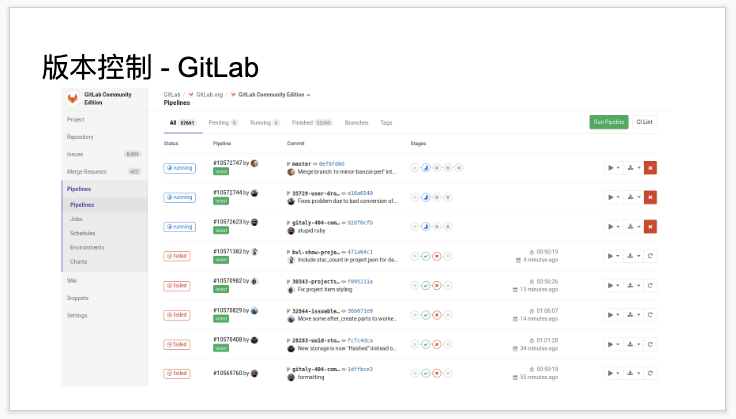Click failed status badge of pipeline #10571382

coord(177,256)
